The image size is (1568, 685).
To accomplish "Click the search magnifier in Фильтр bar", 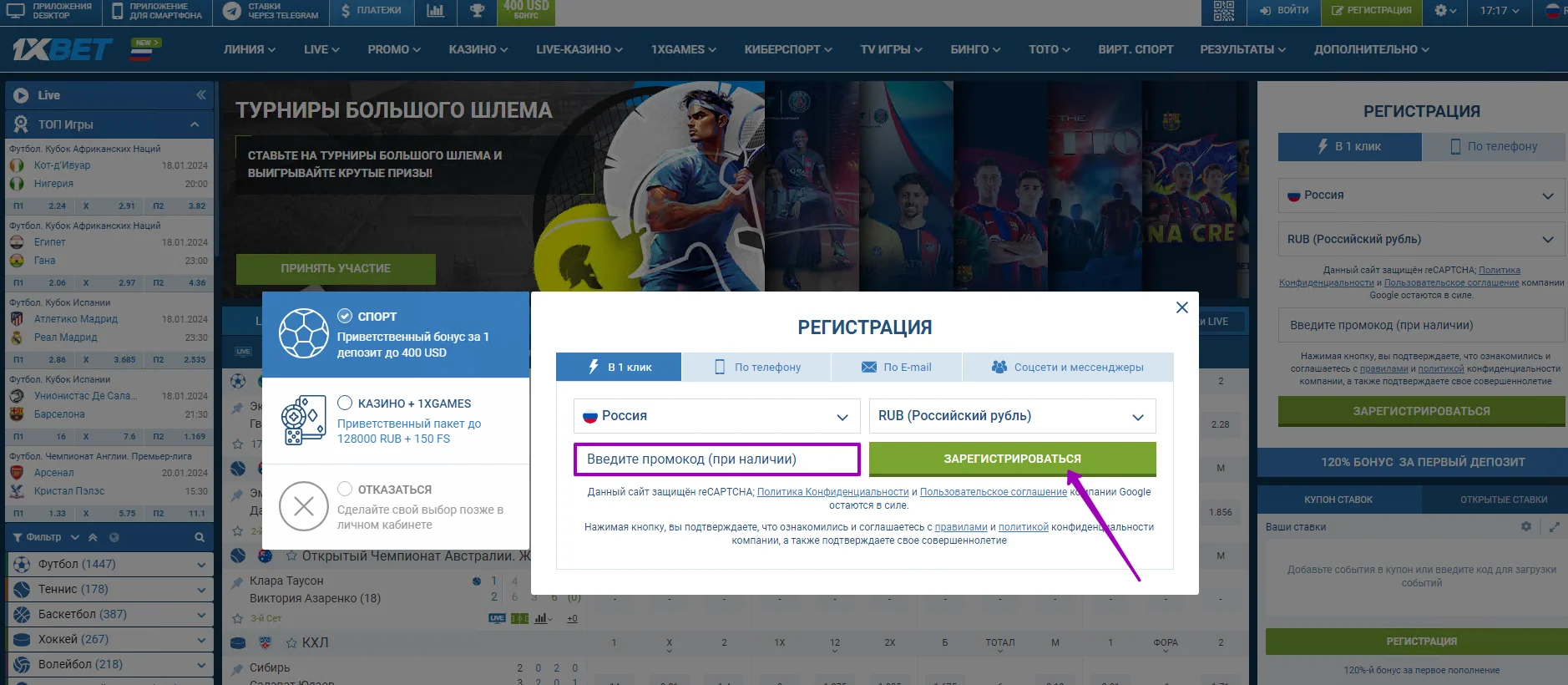I will [x=200, y=537].
